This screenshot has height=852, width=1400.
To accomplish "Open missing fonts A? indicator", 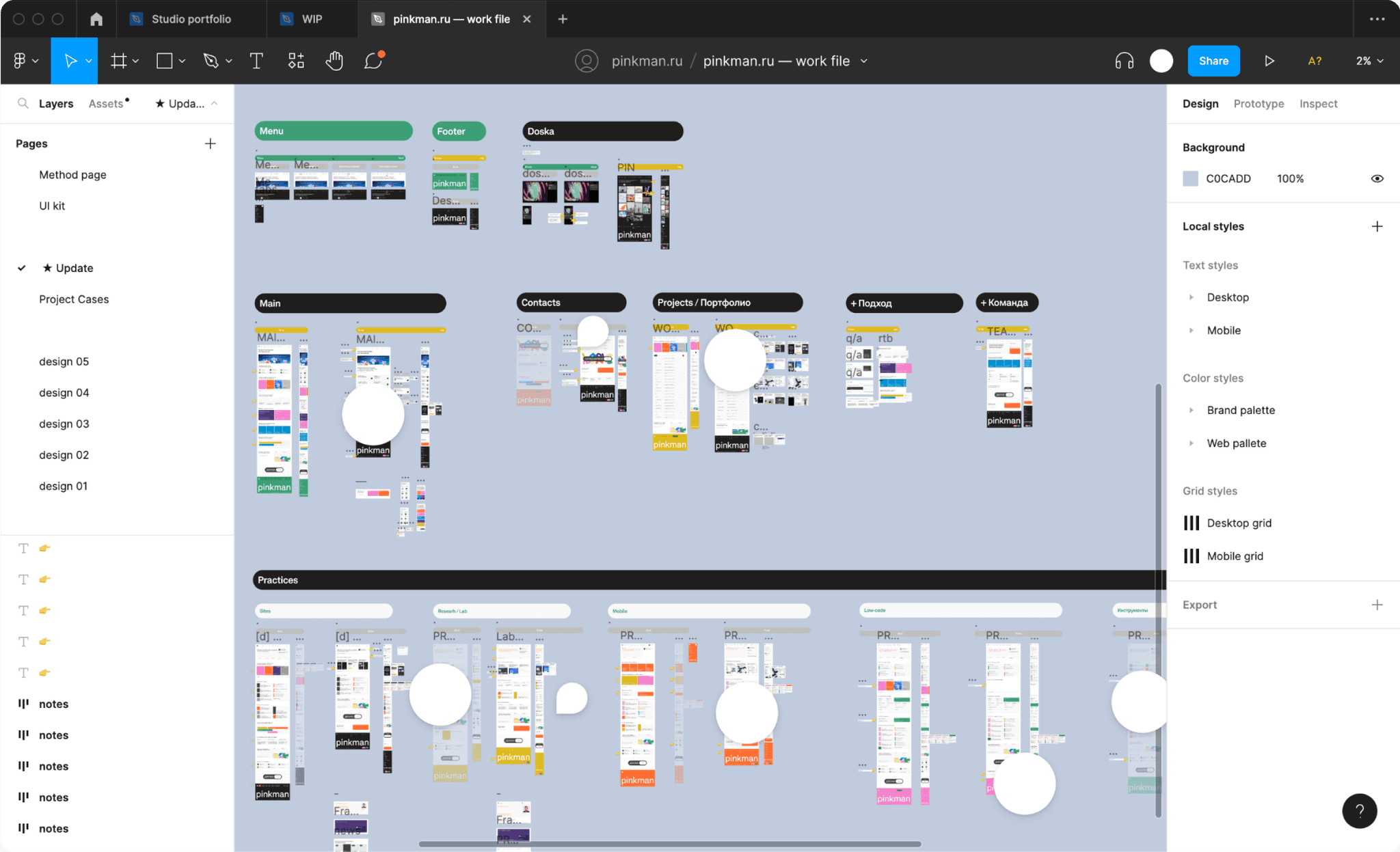I will pyautogui.click(x=1315, y=61).
